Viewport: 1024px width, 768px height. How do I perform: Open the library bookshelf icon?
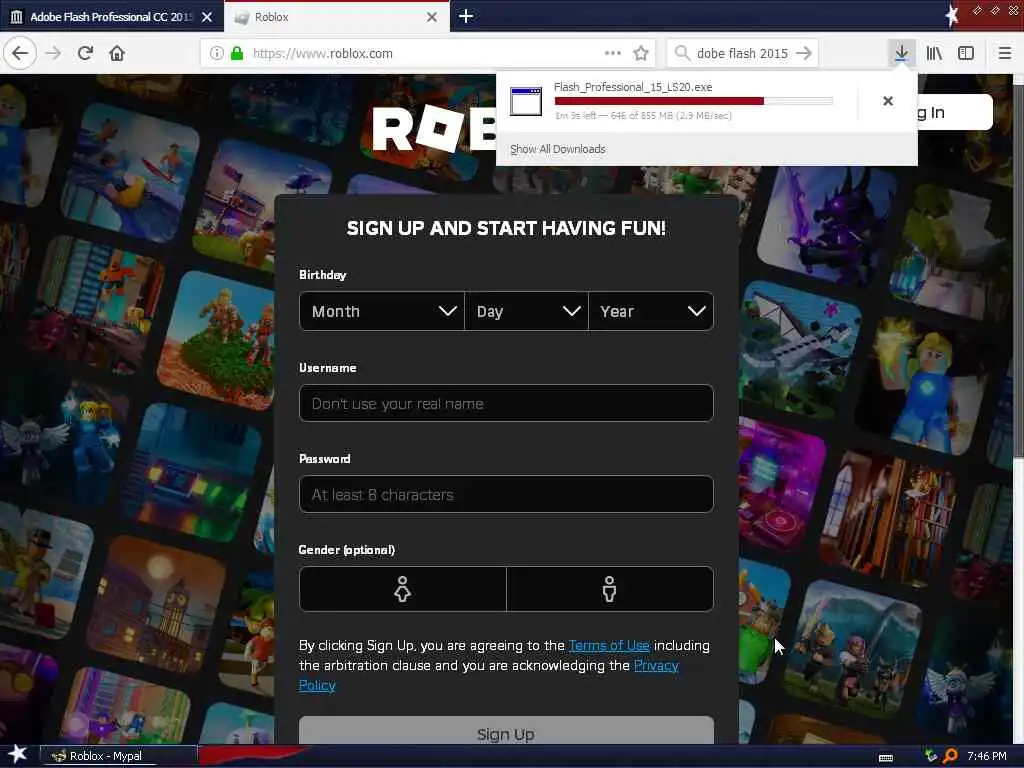[934, 54]
